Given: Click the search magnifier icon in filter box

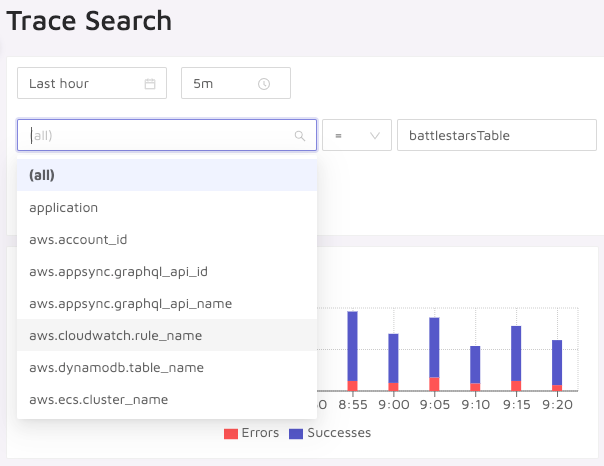Looking at the screenshot, I should click(299, 136).
